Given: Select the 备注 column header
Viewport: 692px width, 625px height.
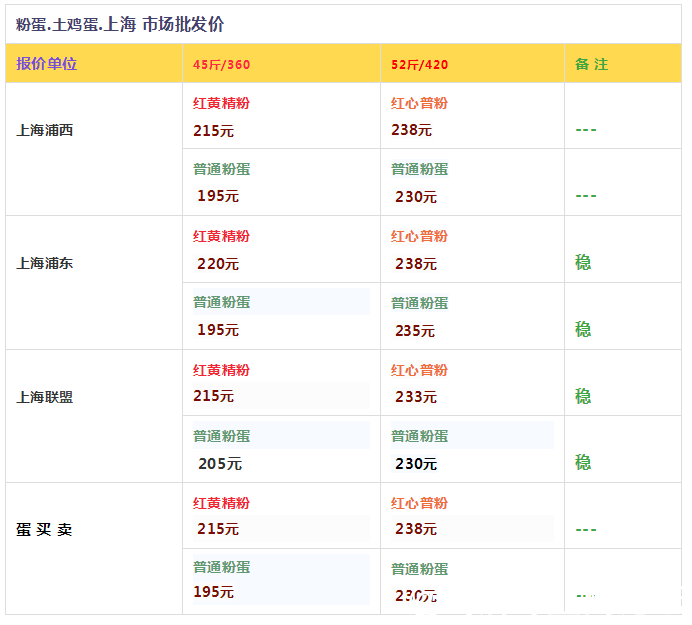Looking at the screenshot, I should (591, 65).
